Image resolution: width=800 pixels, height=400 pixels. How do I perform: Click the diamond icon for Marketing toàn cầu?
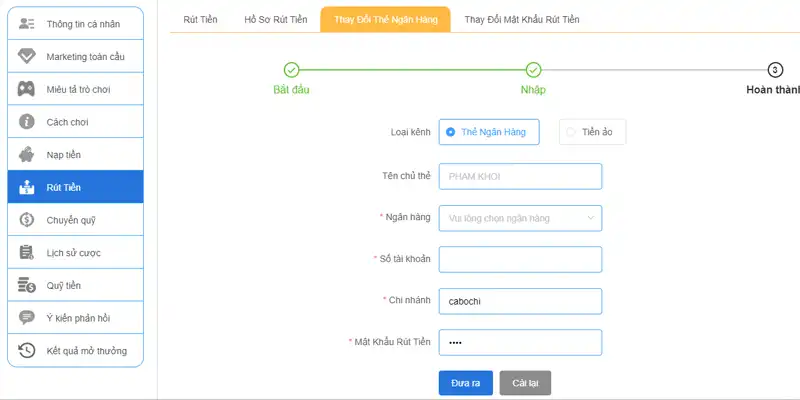(27, 56)
